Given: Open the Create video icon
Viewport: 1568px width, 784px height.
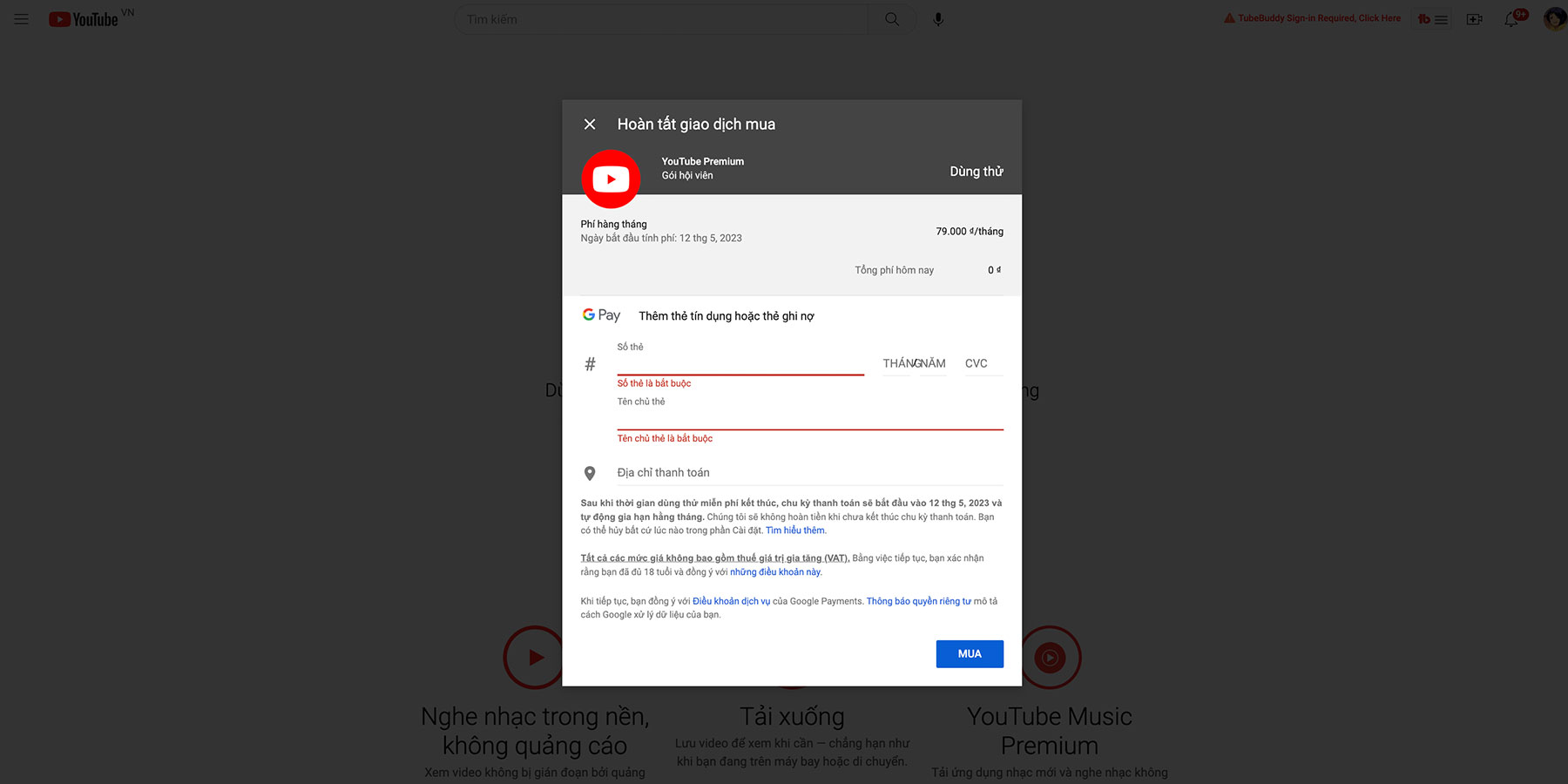Looking at the screenshot, I should tap(1474, 19).
